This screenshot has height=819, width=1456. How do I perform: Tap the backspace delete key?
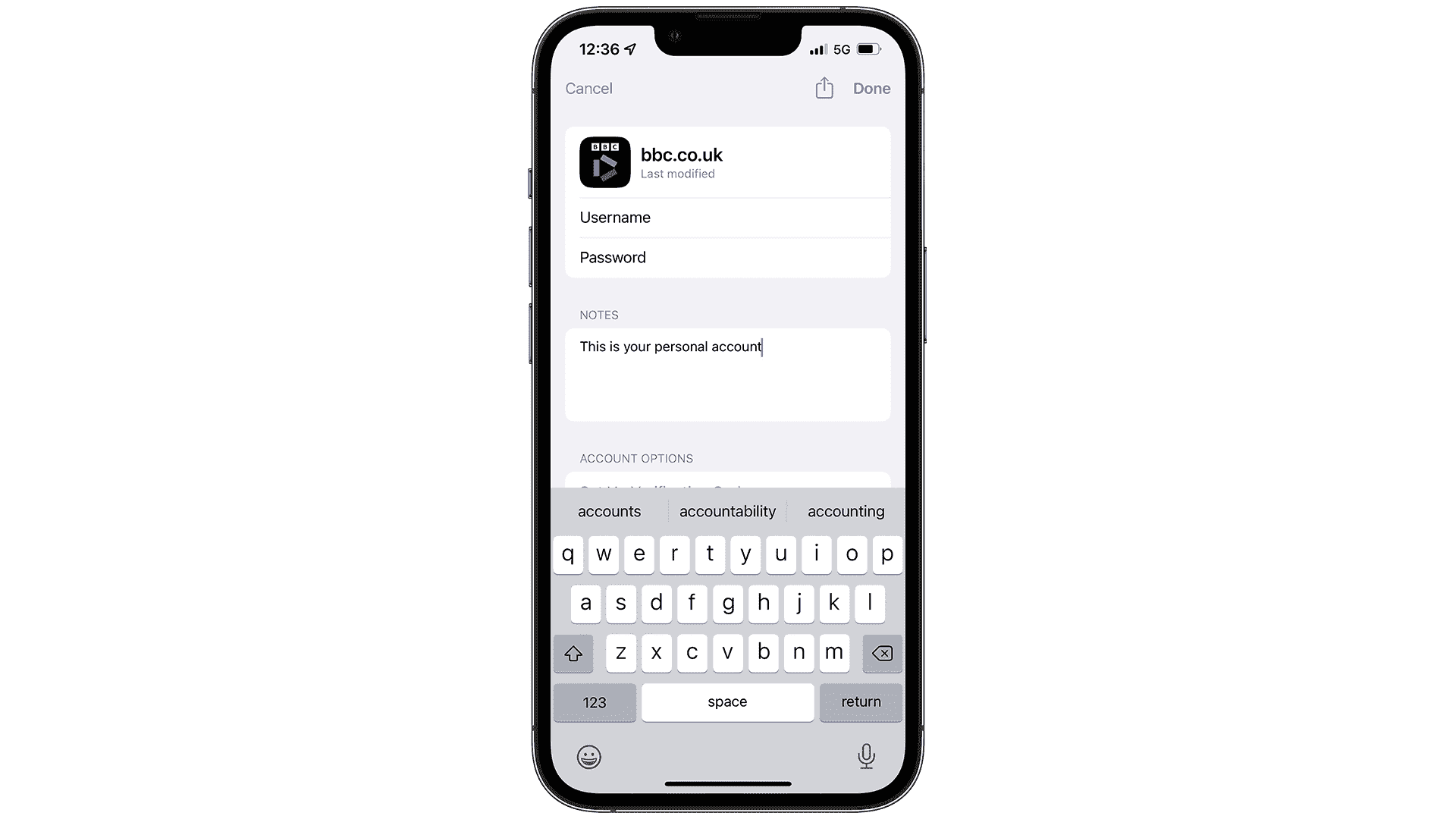point(879,653)
